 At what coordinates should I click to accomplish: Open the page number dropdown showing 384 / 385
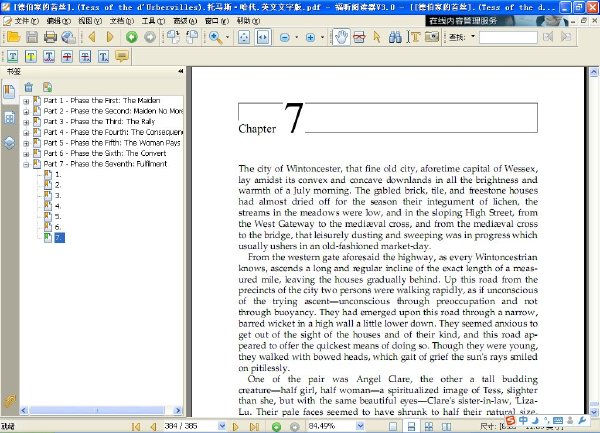[x=222, y=426]
